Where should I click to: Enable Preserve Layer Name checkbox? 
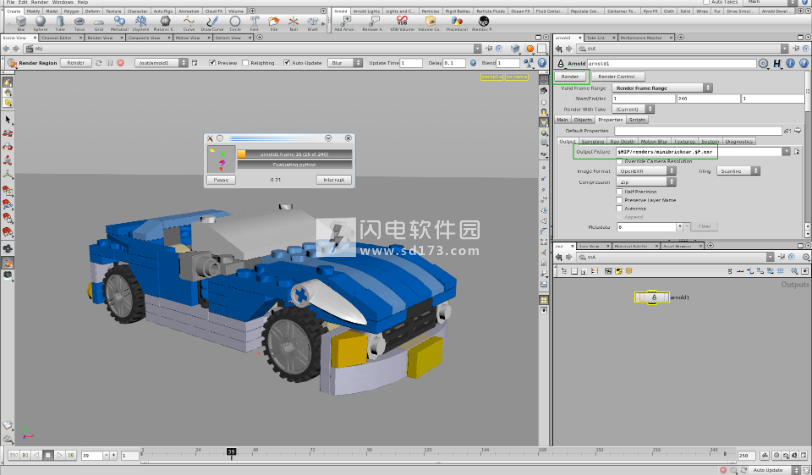point(619,200)
